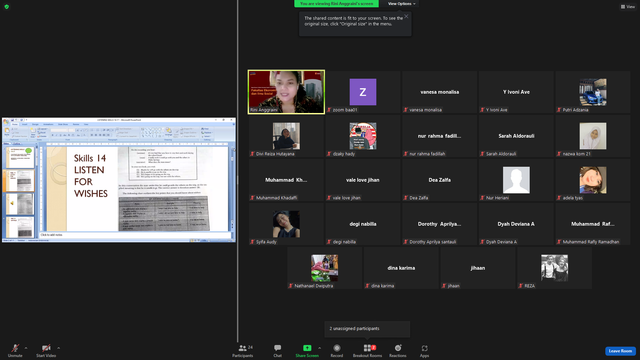Select the Putri Adzania participant tile
The width and height of the screenshot is (640, 360).
593,92
